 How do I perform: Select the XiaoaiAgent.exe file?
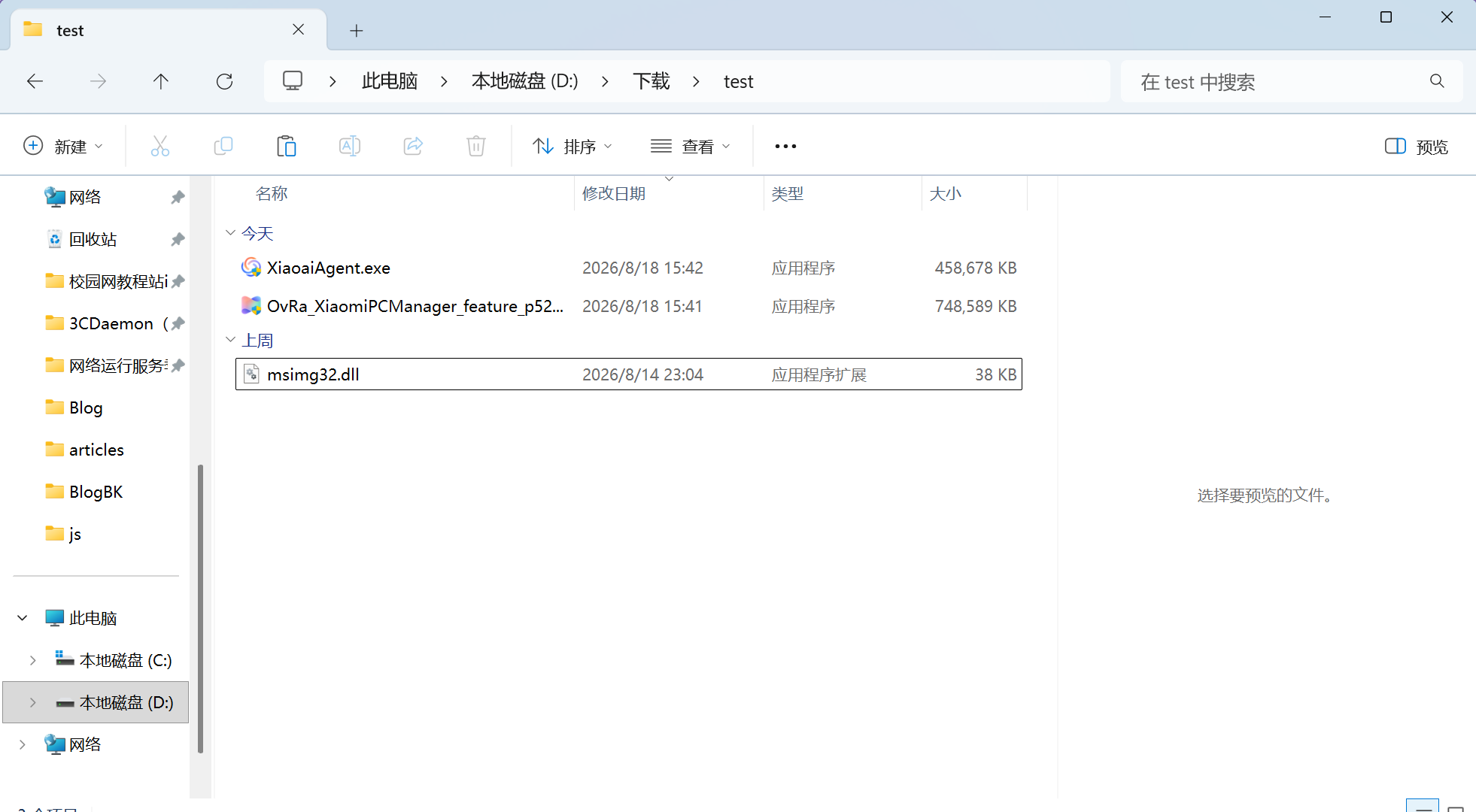(x=629, y=268)
